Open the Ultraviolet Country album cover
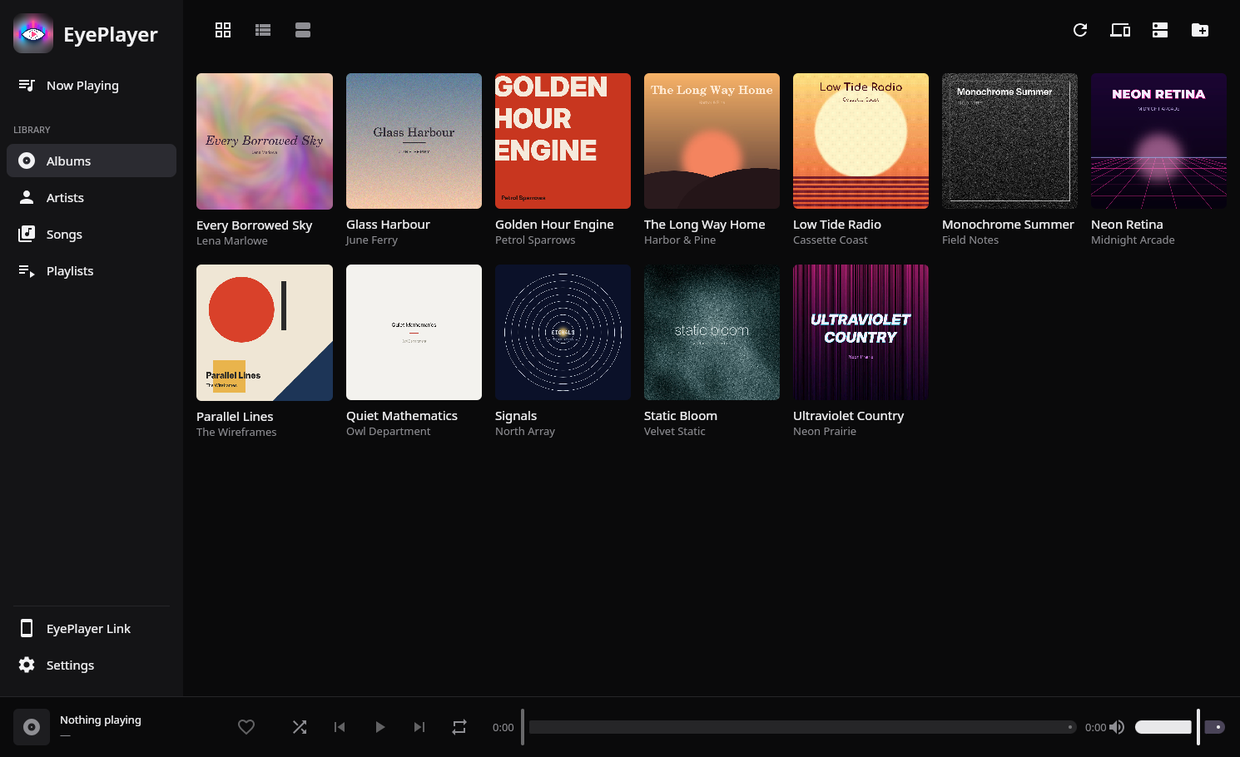 pos(861,333)
